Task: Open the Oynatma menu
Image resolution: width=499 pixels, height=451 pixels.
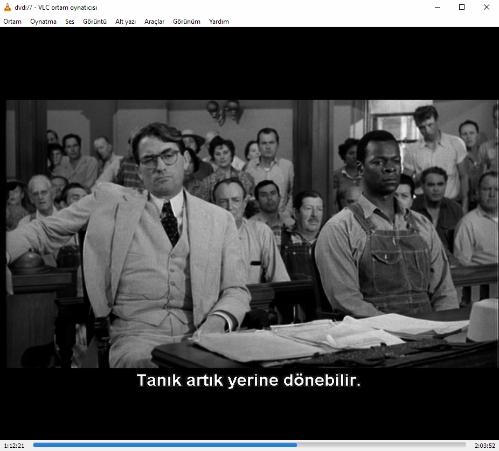Action: [x=43, y=22]
